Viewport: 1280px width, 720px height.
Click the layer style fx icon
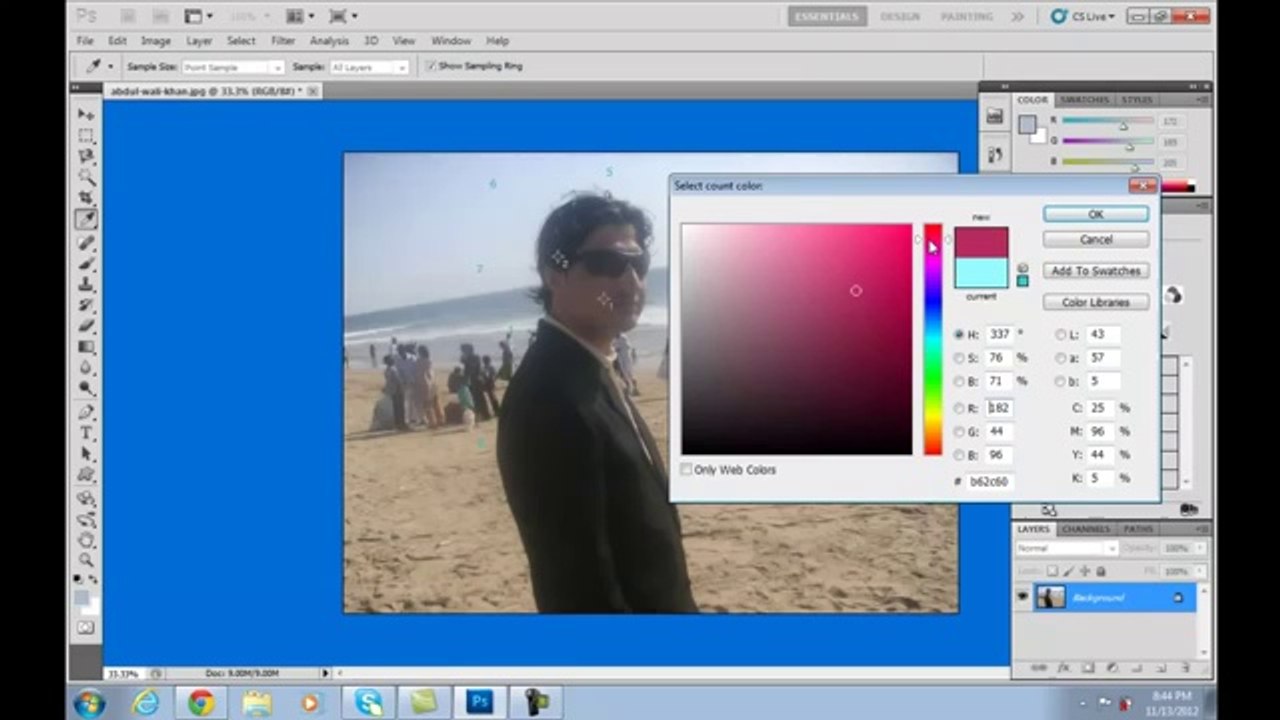point(1063,667)
